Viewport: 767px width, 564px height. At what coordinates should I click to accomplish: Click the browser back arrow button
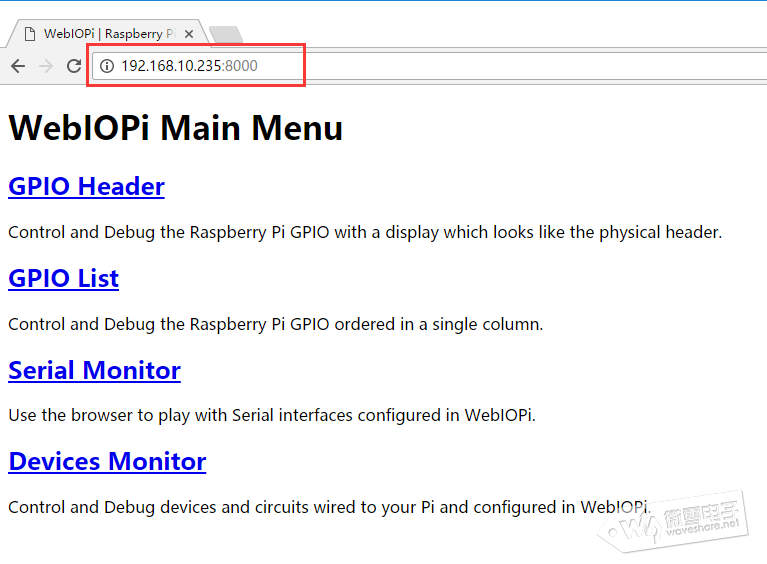tap(17, 66)
